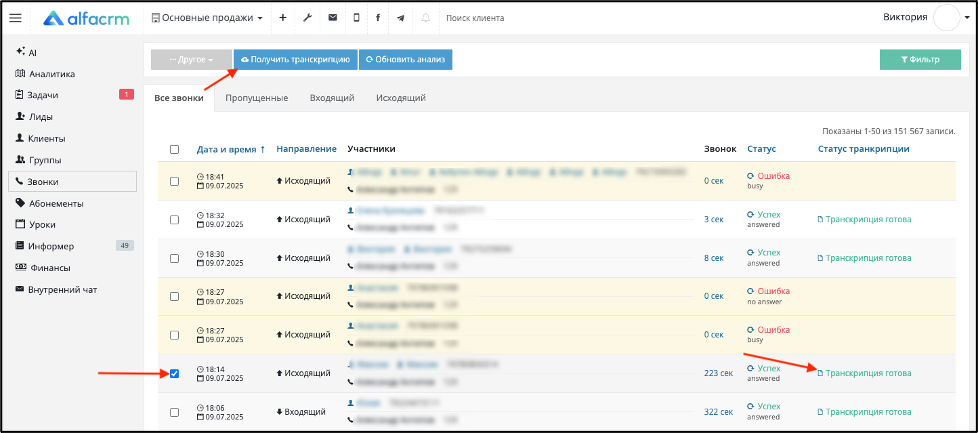The image size is (979, 433).
Task: Click the plus icon in top toolbar
Action: [x=283, y=18]
